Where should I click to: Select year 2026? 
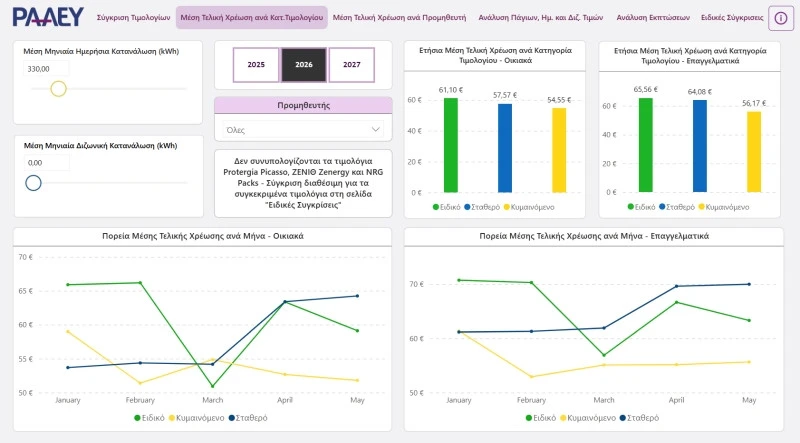coord(304,65)
